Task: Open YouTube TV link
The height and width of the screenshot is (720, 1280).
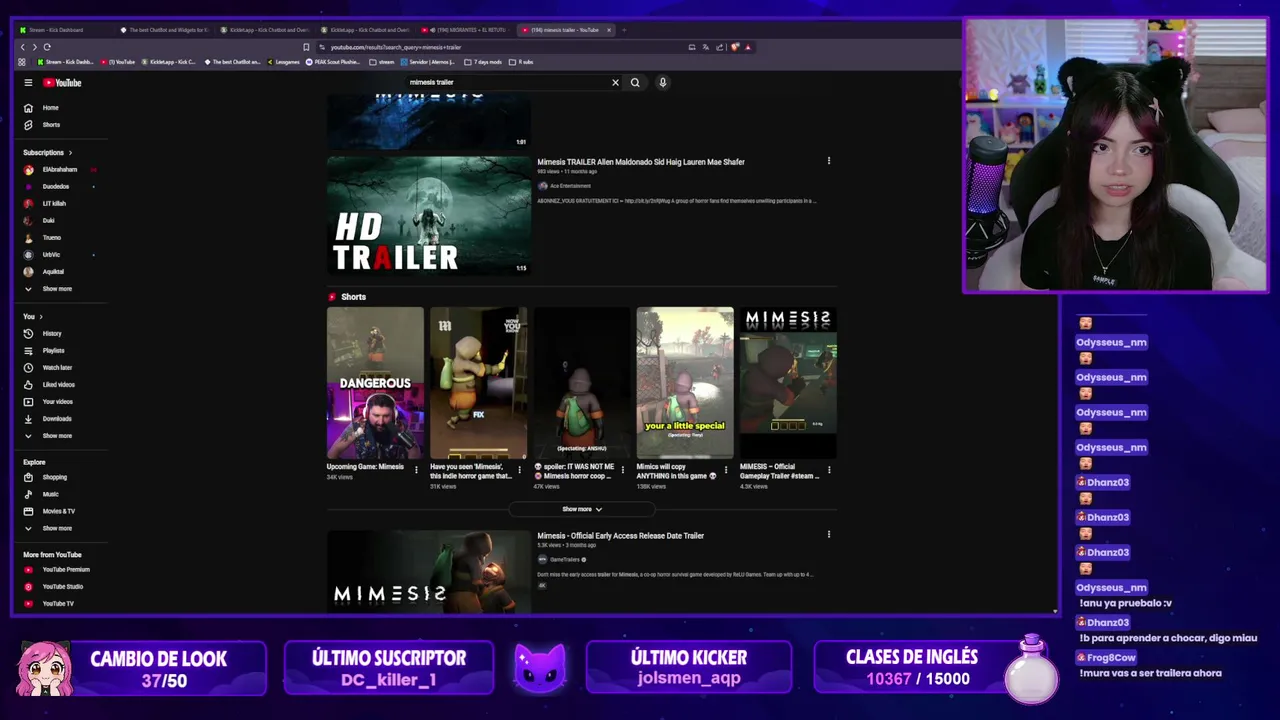Action: tap(60, 604)
